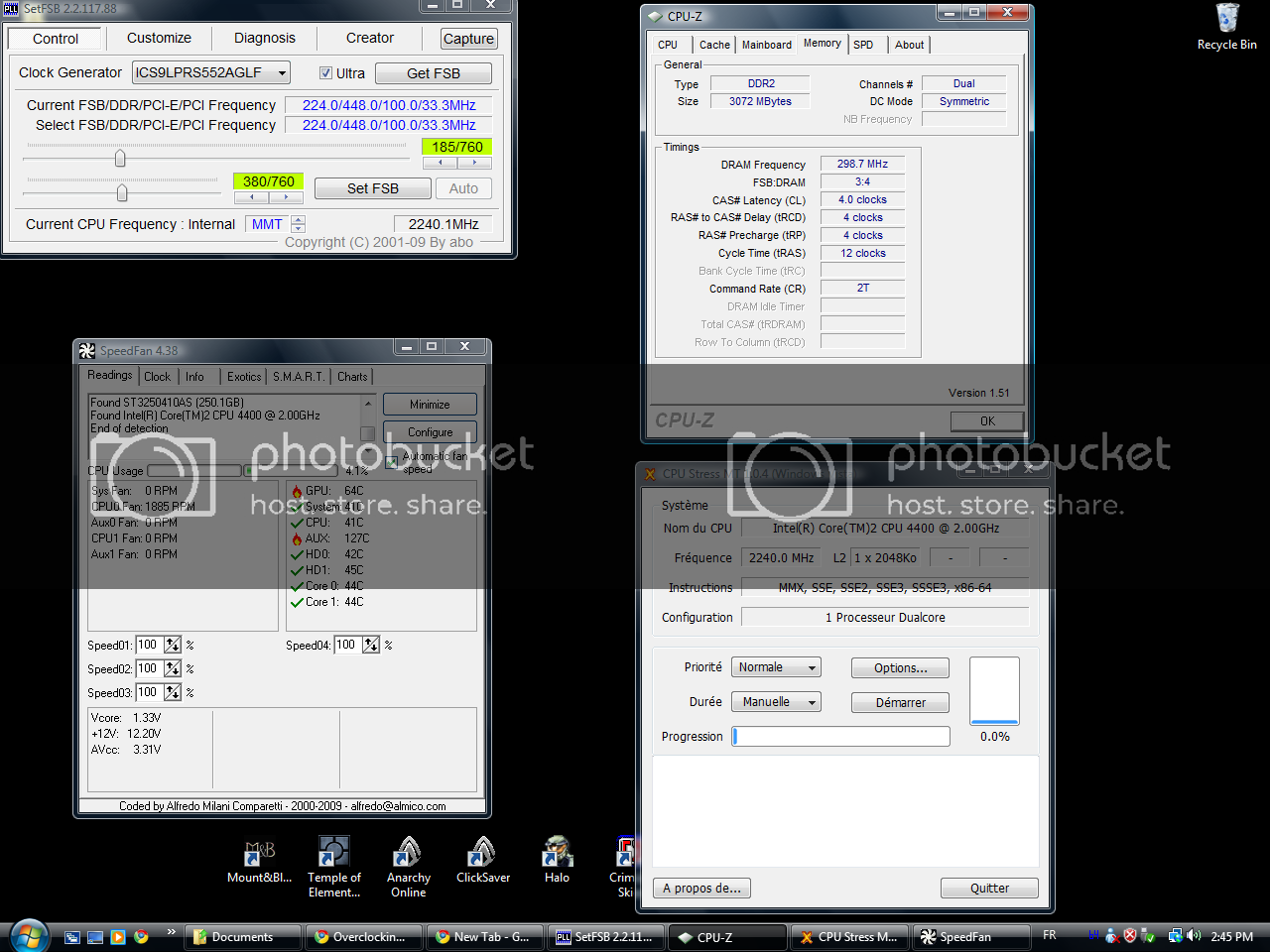Click the Speed01 value field in SpeedFan
The height and width of the screenshot is (952, 1270).
148,645
